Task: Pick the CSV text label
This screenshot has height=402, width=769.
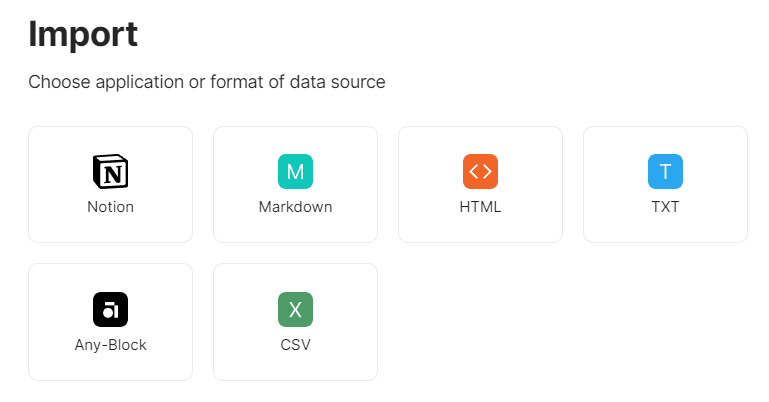Action: (295, 345)
